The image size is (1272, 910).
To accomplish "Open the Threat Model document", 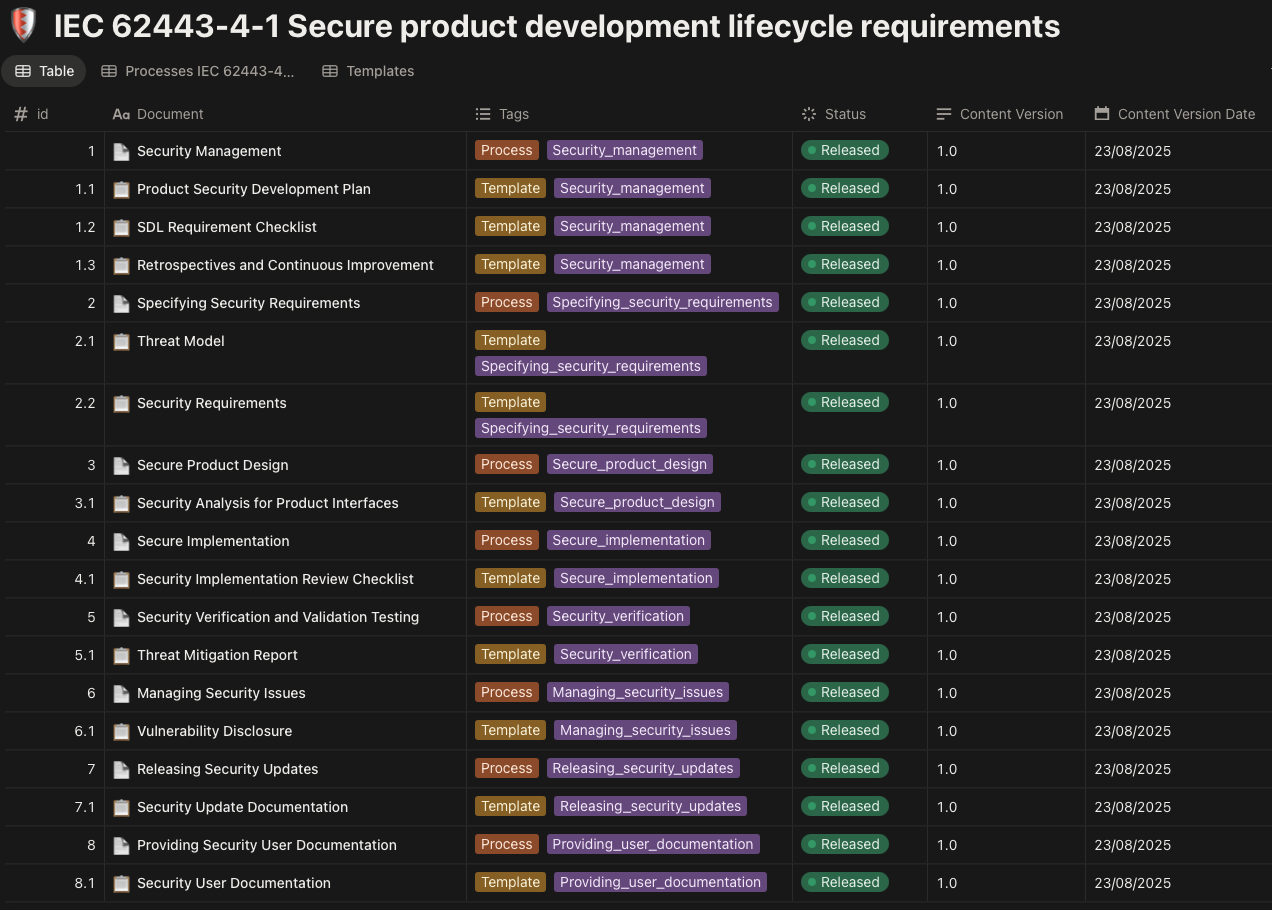I will pos(181,341).
